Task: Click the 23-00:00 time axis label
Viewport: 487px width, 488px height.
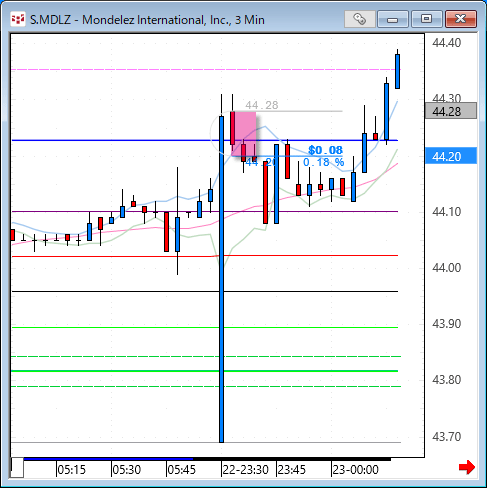Action: 356,470
